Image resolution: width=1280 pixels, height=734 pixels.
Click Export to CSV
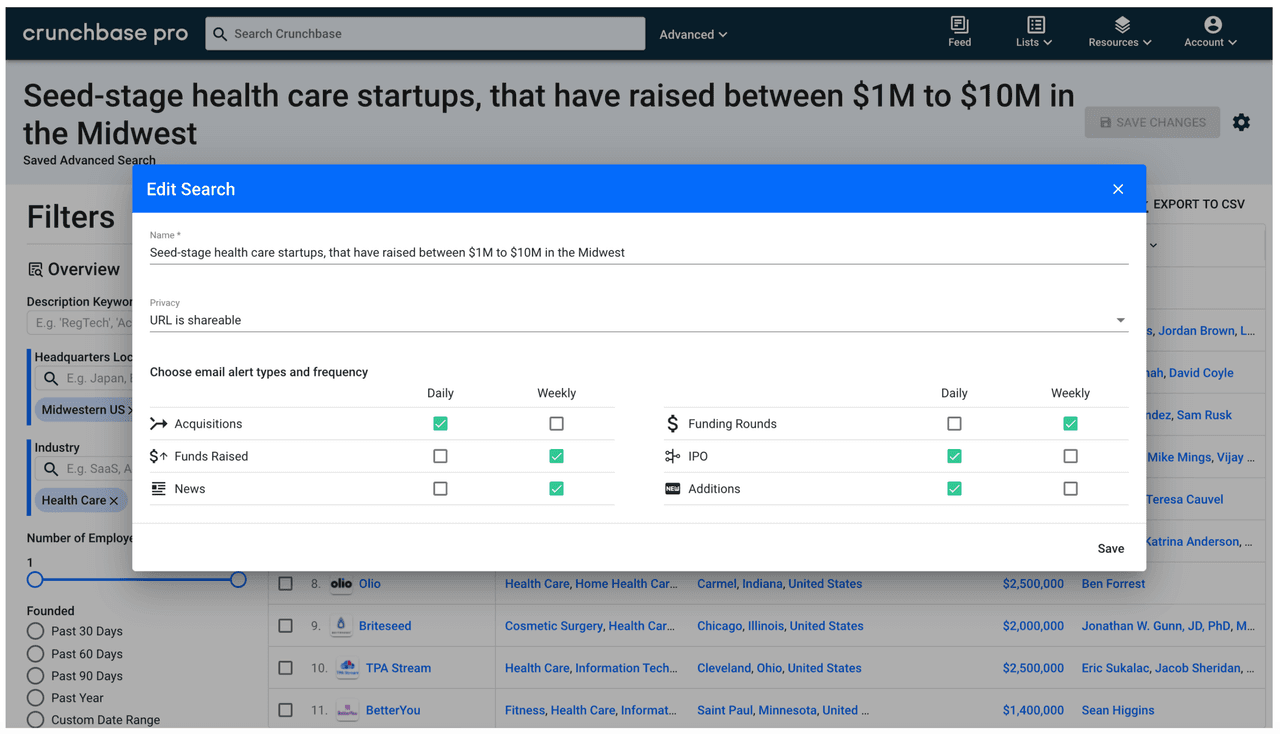coord(1197,204)
